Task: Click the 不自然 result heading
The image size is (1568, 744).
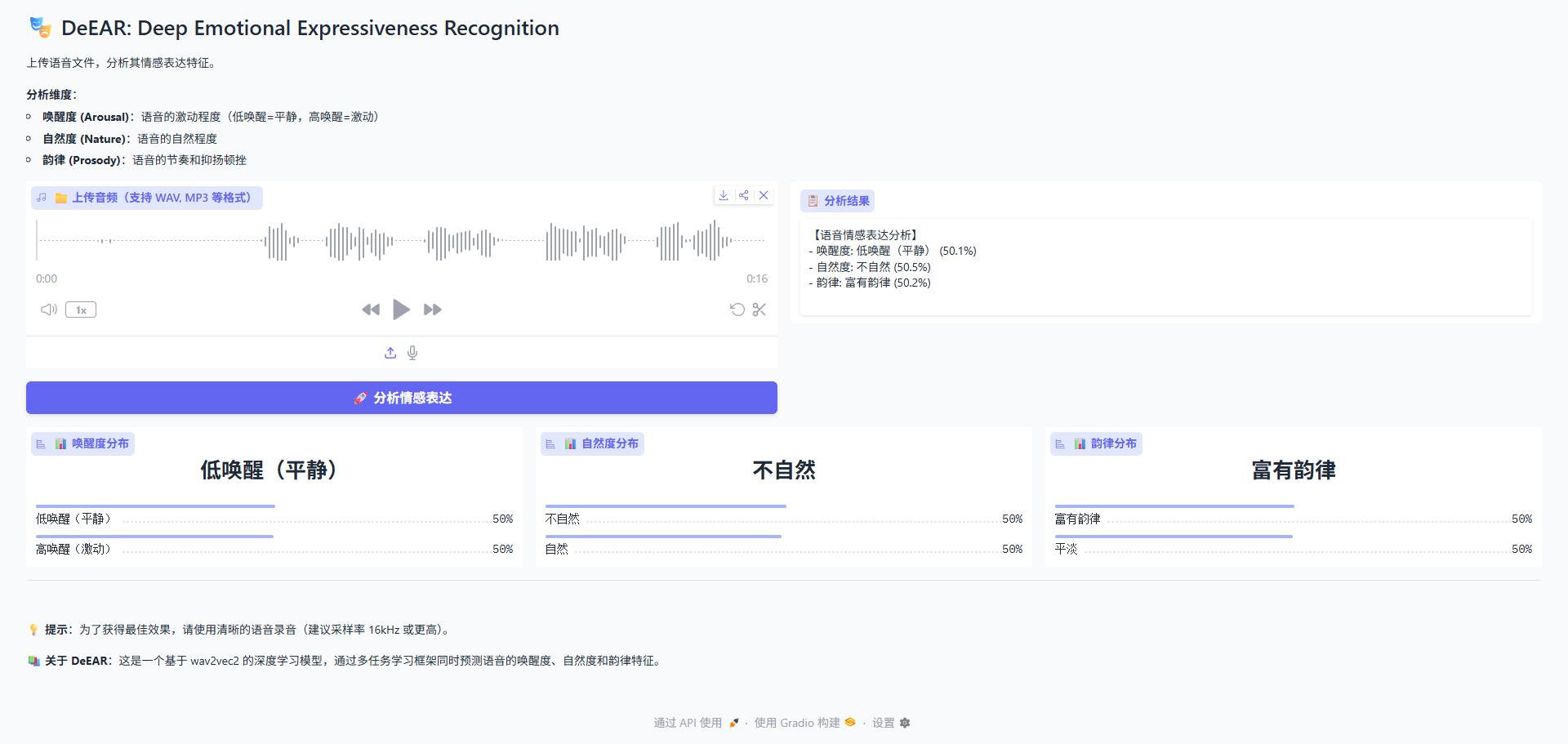Action: click(784, 470)
